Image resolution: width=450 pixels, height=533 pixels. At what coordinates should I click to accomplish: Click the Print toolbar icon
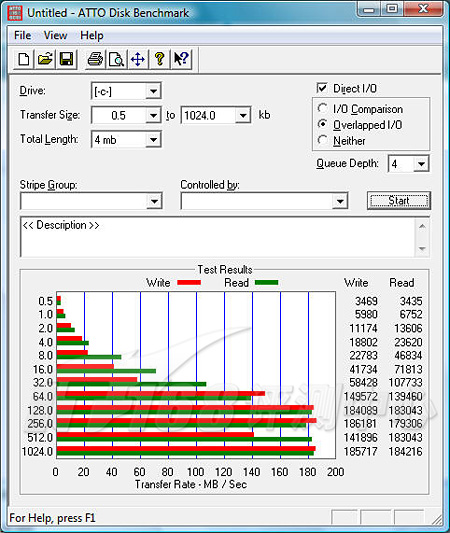click(95, 59)
